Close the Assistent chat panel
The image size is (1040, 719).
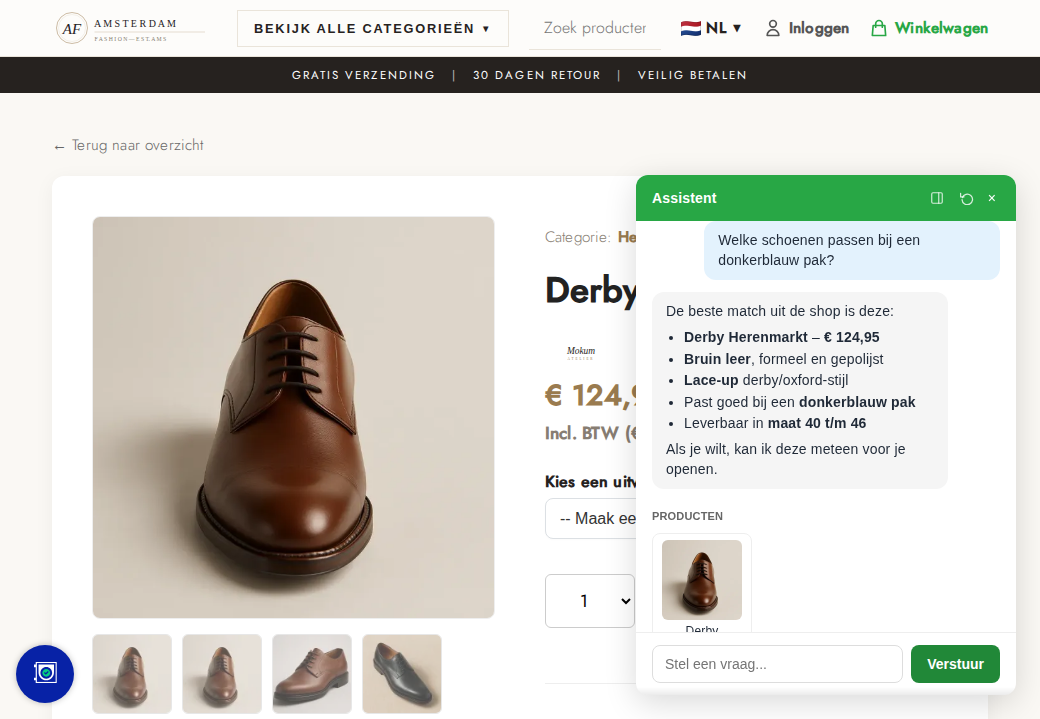(992, 198)
